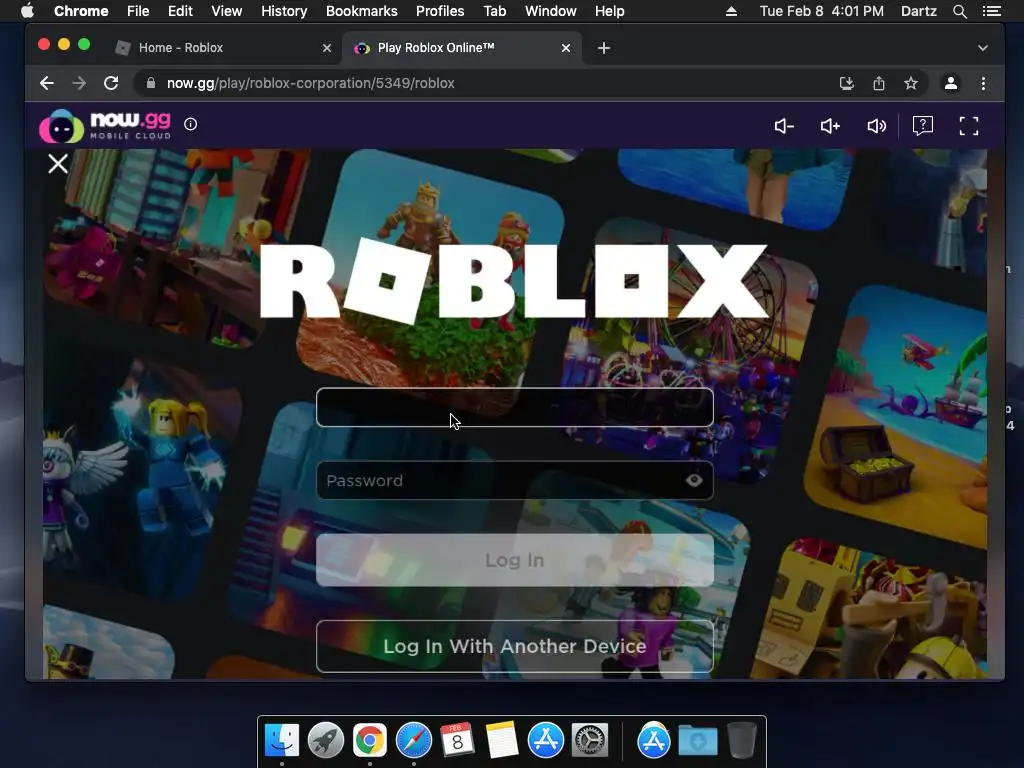The image size is (1024, 768).
Task: Open Chrome profile avatar
Action: (x=951, y=83)
